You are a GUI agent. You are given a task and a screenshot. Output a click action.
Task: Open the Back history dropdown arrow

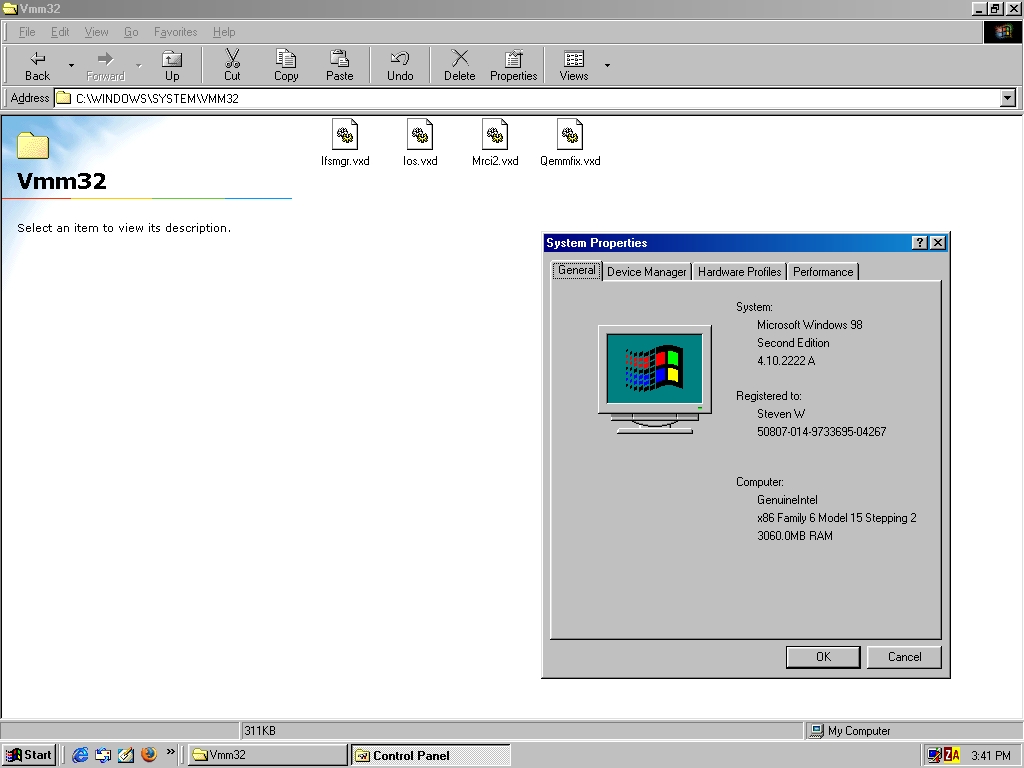coord(71,65)
